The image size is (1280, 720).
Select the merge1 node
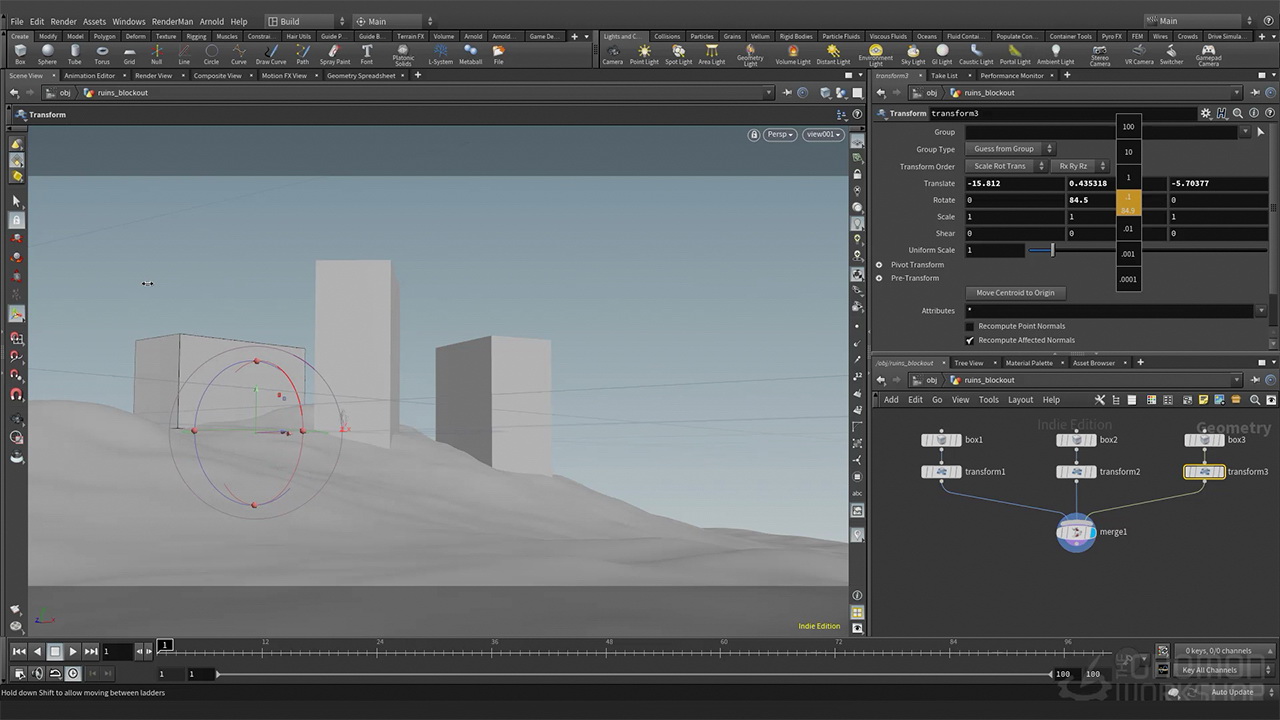1076,532
